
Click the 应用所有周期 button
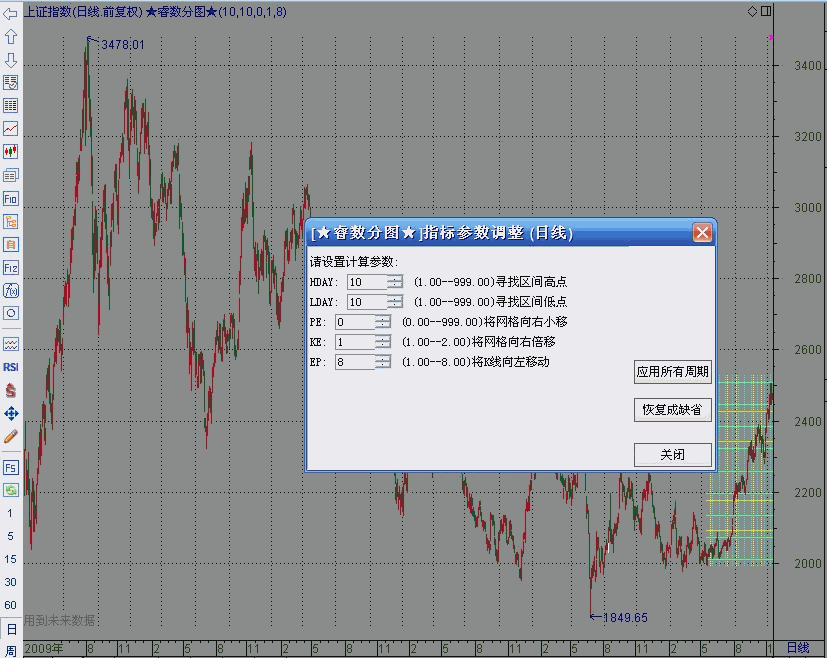pos(672,372)
